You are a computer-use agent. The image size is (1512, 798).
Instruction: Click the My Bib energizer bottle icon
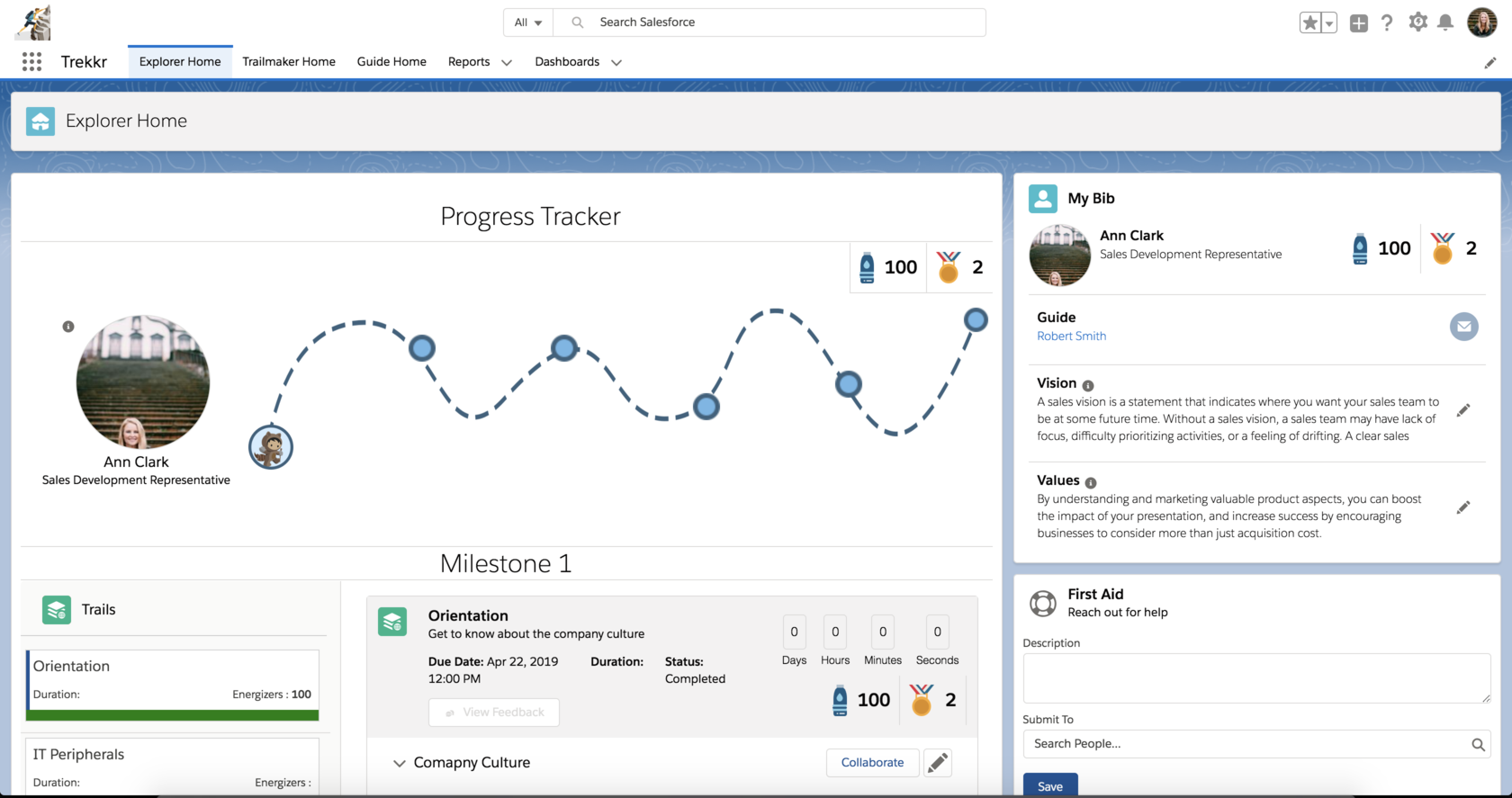[1360, 248]
